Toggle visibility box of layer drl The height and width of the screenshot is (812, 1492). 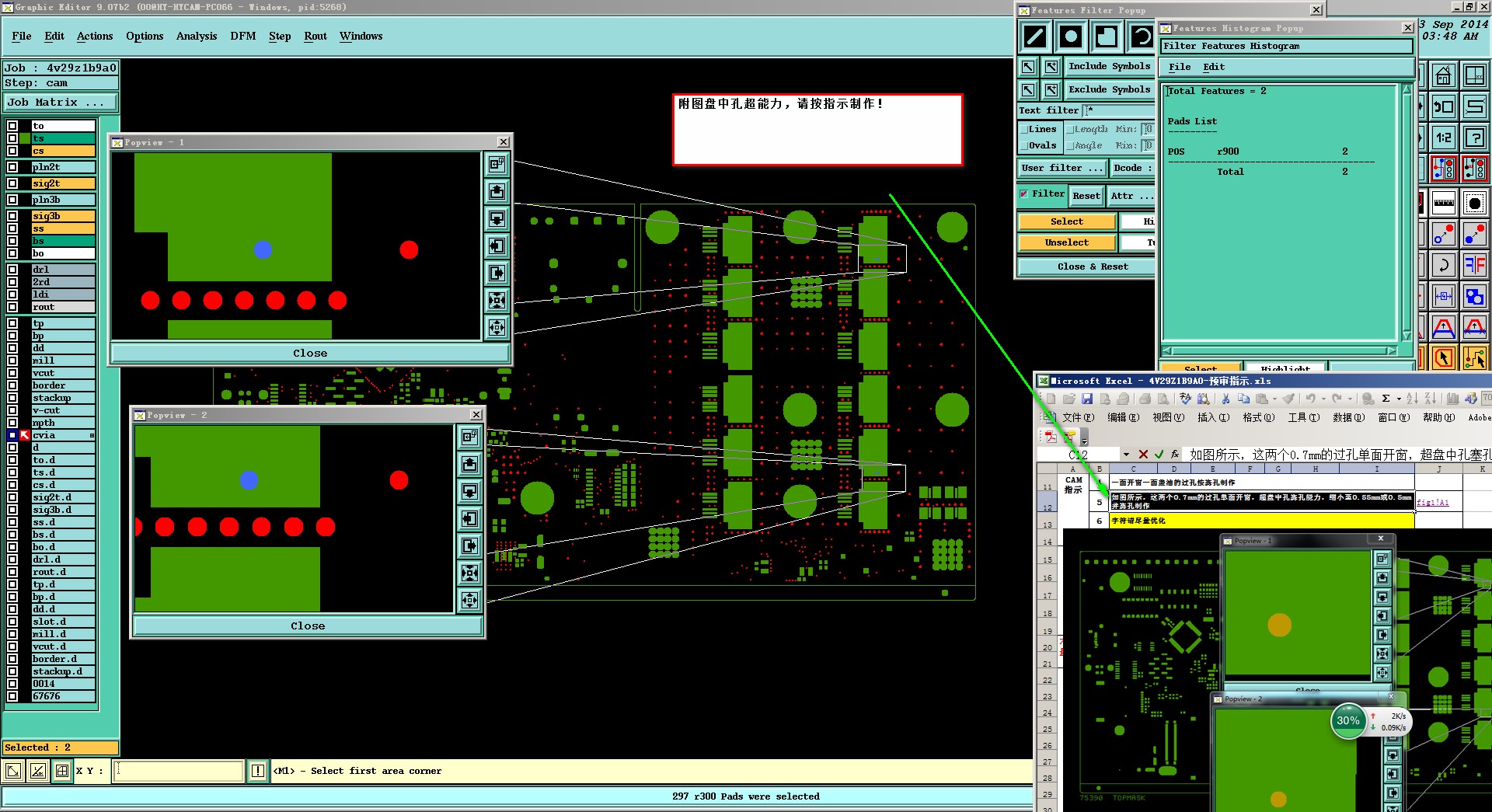coord(12,270)
